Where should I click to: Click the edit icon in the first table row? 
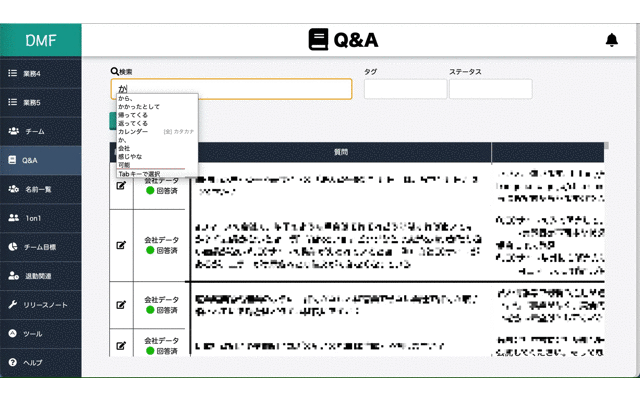tap(121, 186)
